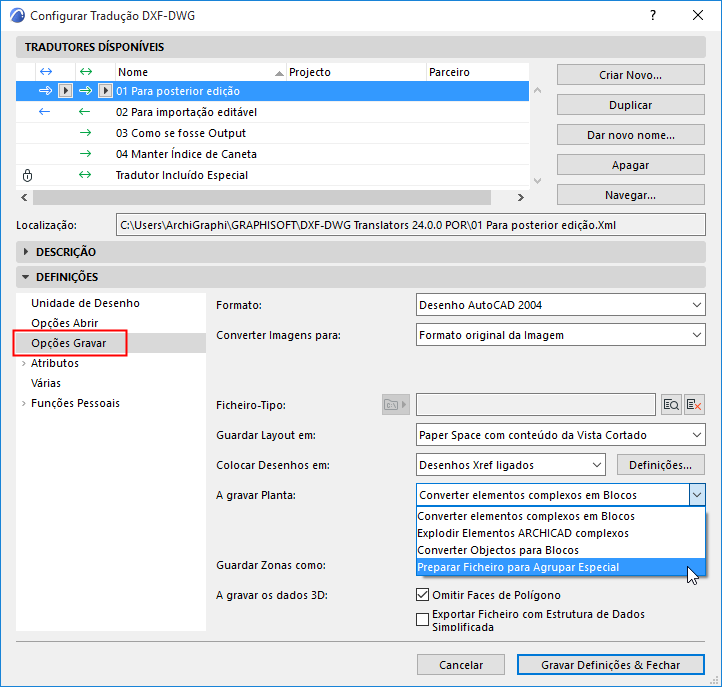Click the lock icon of Tradutor Incluído Especial

pyautogui.click(x=28, y=175)
